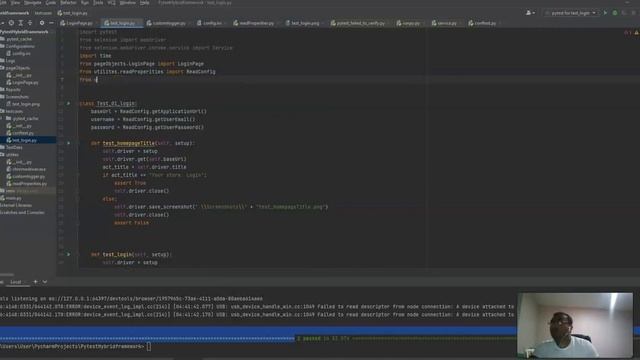The width and height of the screenshot is (640, 360).
Task: Select config.ini in the project tree
Action: [x=19, y=53]
